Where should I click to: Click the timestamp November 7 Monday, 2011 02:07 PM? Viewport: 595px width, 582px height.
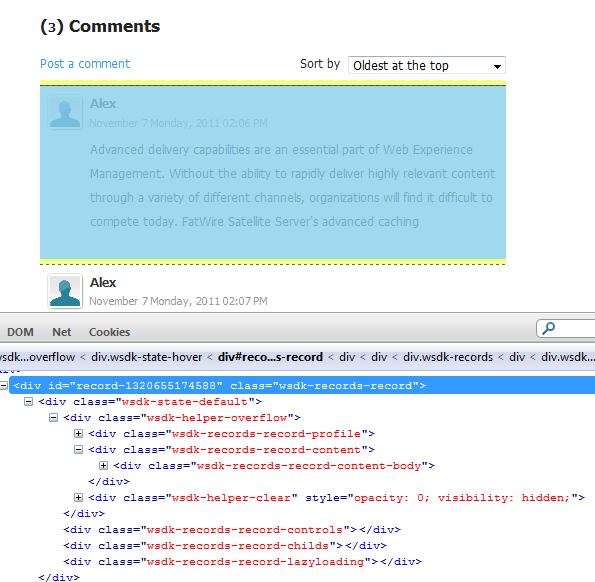(x=178, y=301)
